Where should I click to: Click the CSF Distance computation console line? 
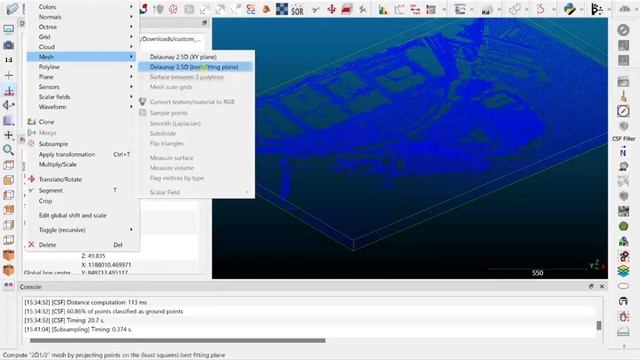click(86, 302)
